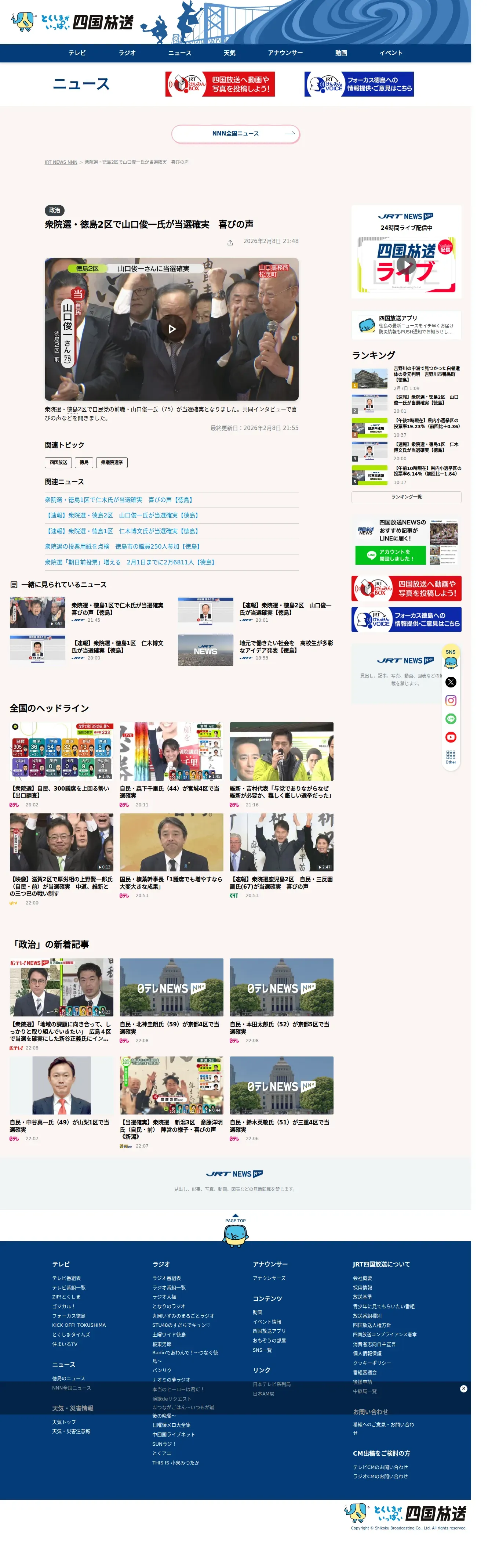Click the mascot icon under the SNS label
This screenshot has height=1568, width=499.
(450, 663)
